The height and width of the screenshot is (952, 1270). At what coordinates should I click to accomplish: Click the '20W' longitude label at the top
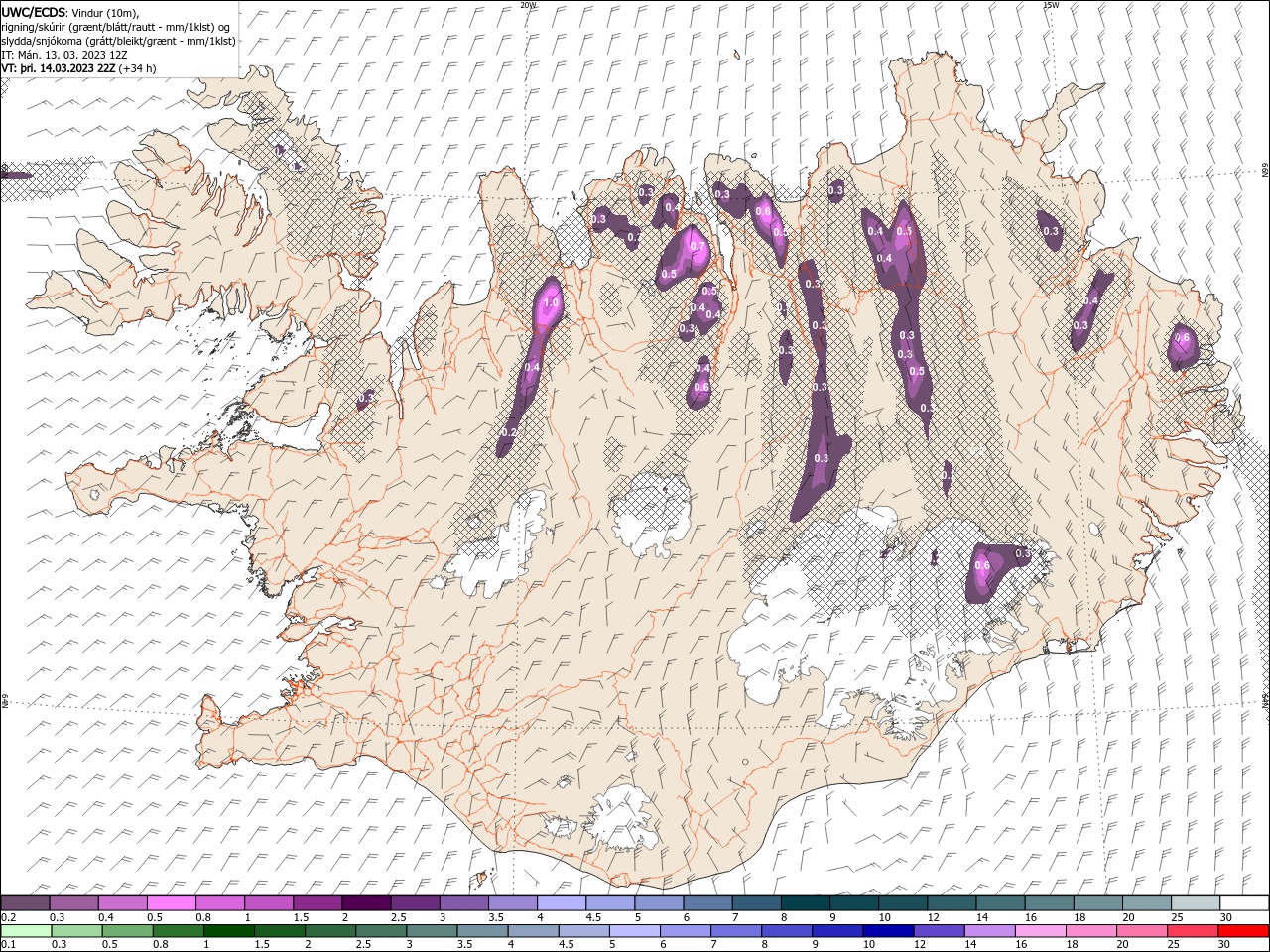pos(528,5)
